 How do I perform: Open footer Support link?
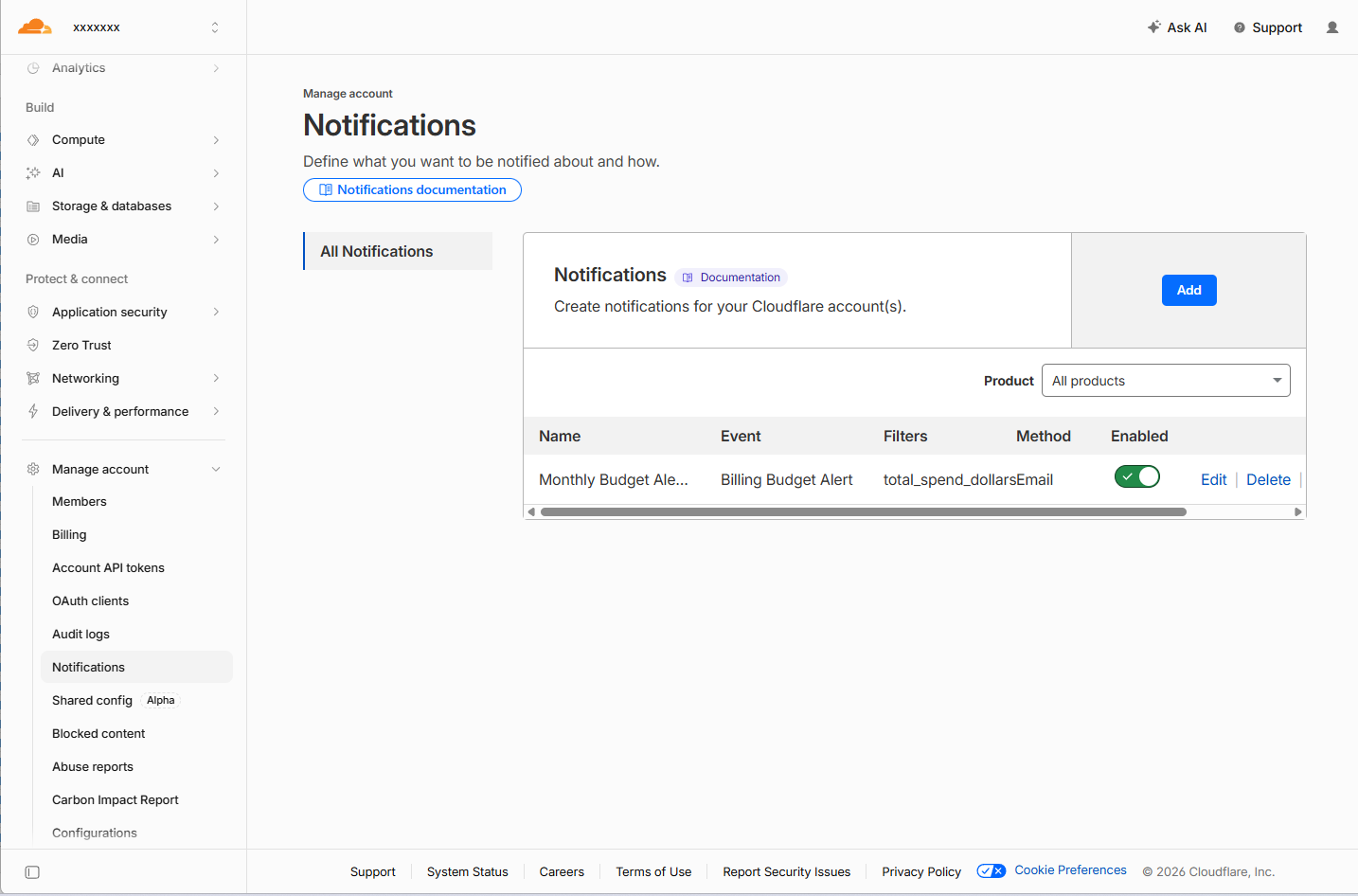click(x=373, y=872)
